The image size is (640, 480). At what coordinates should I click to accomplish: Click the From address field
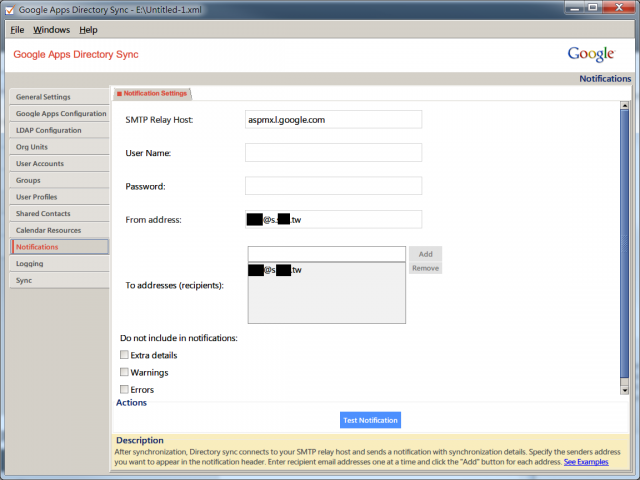click(x=333, y=220)
